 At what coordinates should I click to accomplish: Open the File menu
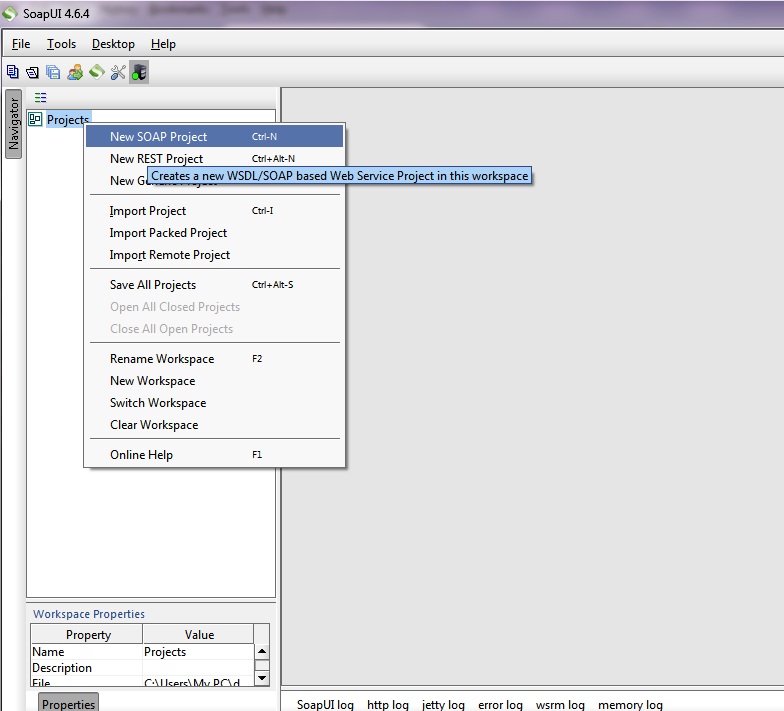coord(21,44)
